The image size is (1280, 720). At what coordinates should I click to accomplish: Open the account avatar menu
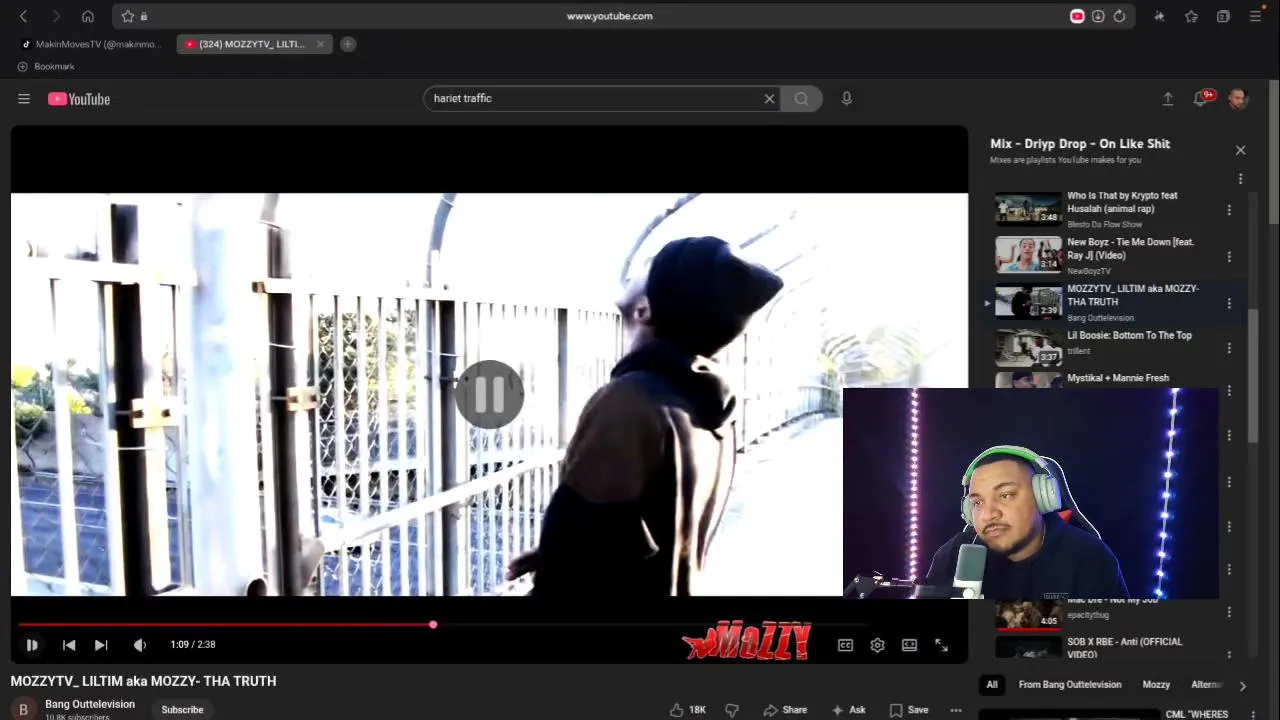[1238, 98]
